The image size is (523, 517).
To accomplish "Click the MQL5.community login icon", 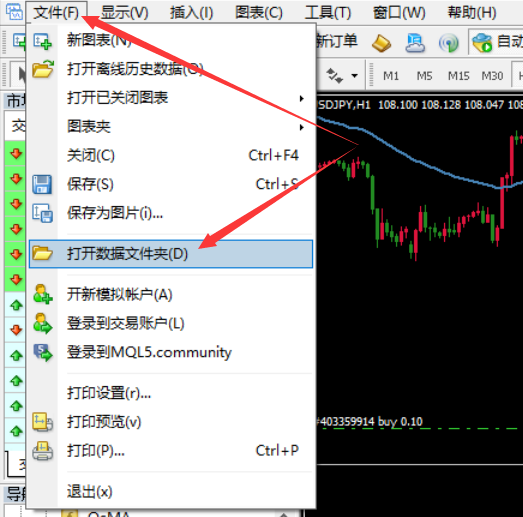I will 43,352.
